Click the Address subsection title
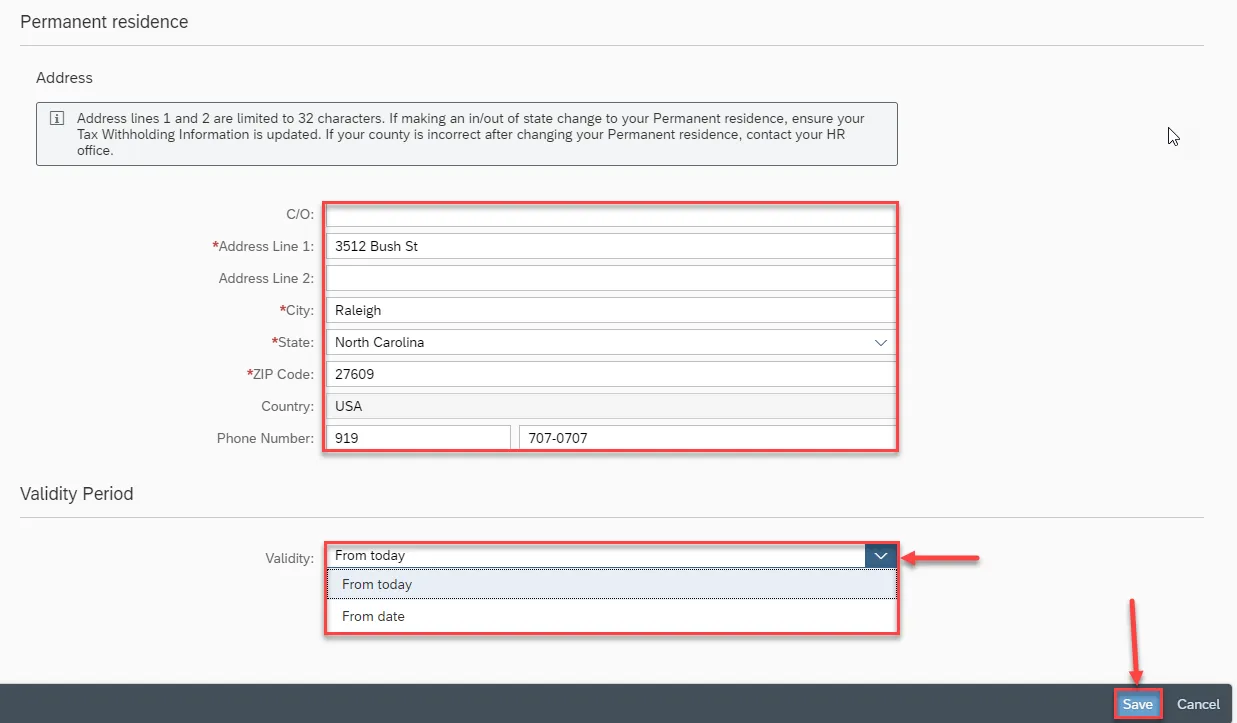 pyautogui.click(x=64, y=77)
